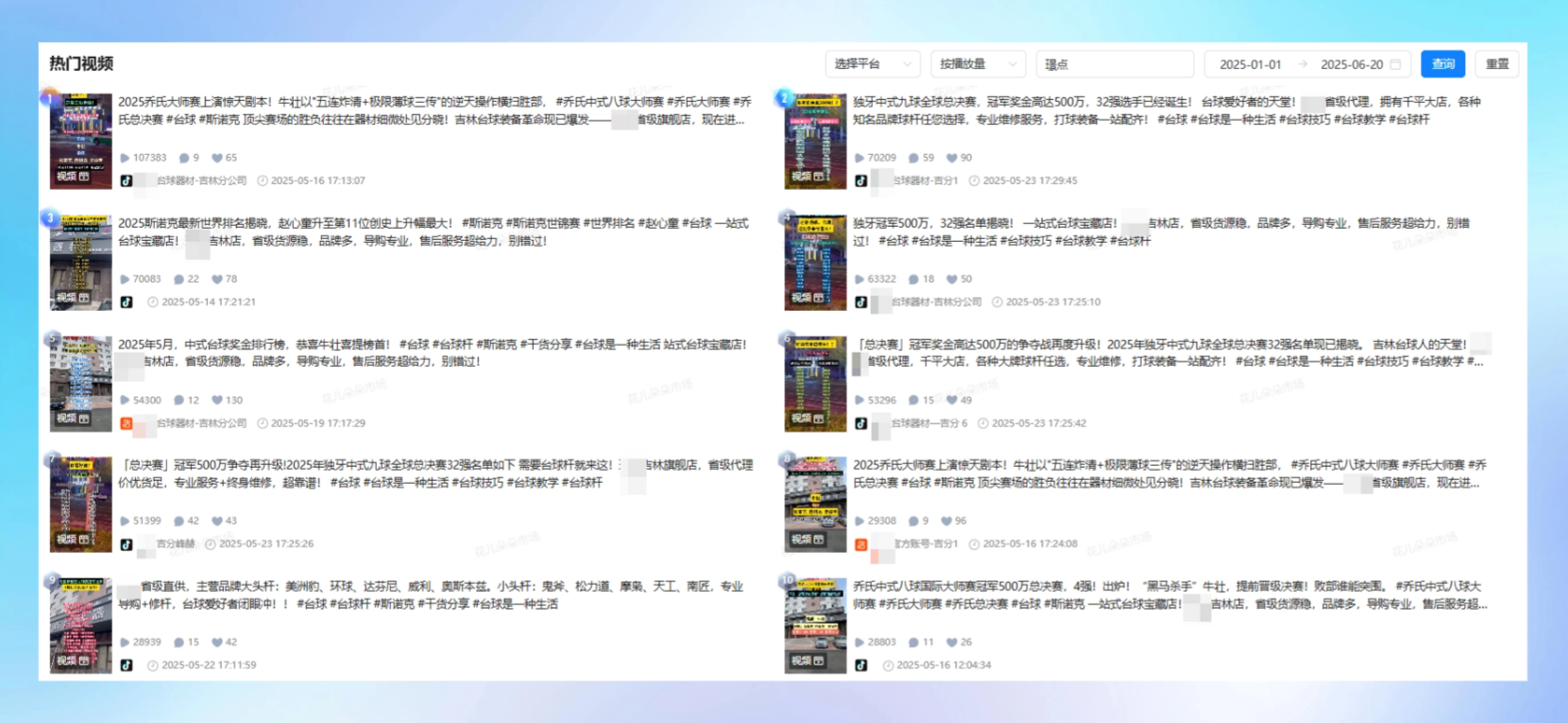Viewport: 1568px width, 723px height.
Task: Click the clock icon beside 2025-05-23 17:25:10
Action: (997, 302)
